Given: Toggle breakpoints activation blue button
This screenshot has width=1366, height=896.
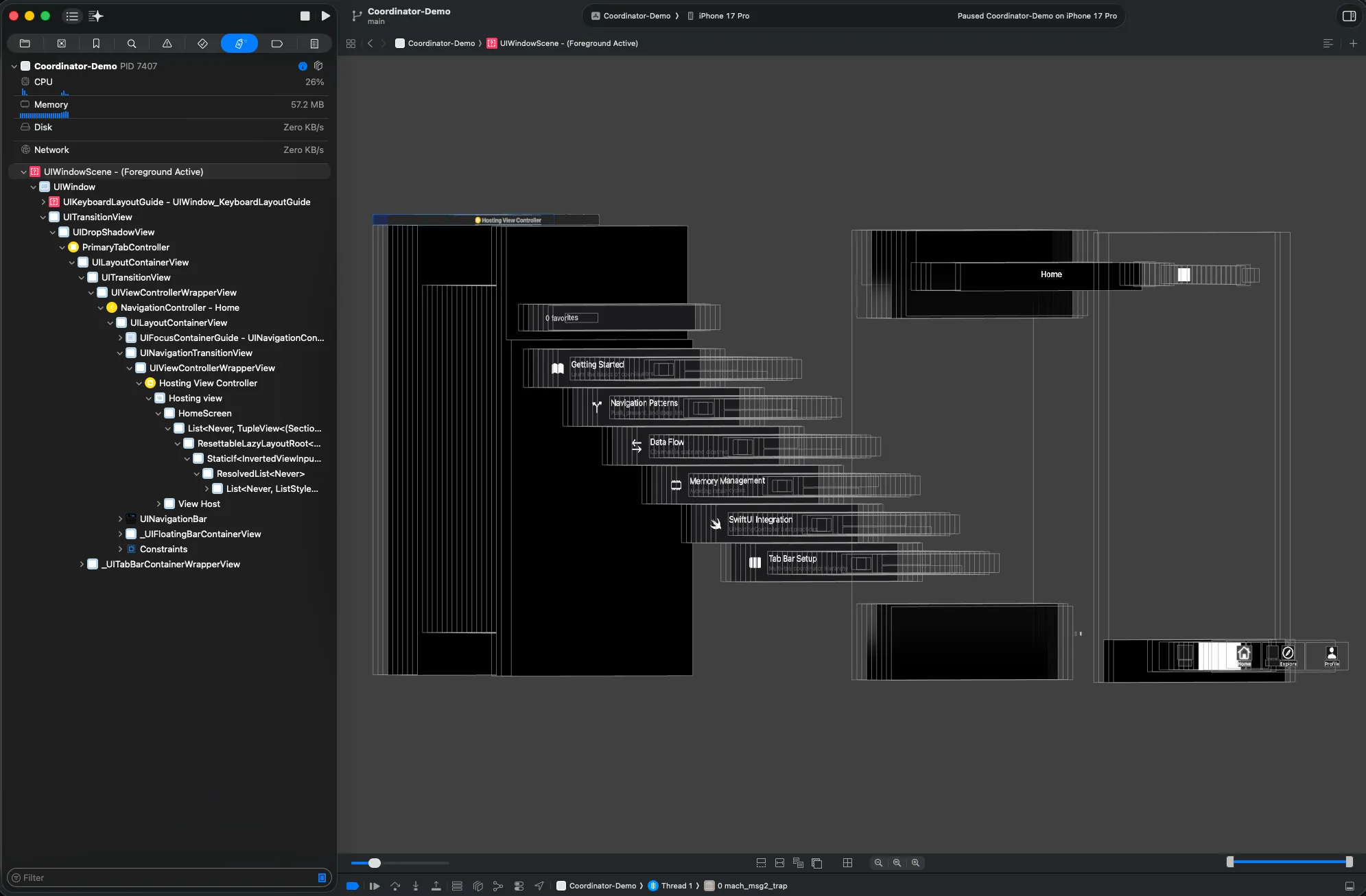Looking at the screenshot, I should coord(353,886).
